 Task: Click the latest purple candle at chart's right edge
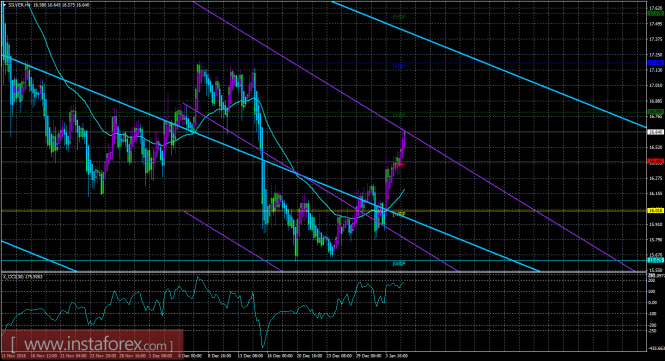(x=404, y=141)
